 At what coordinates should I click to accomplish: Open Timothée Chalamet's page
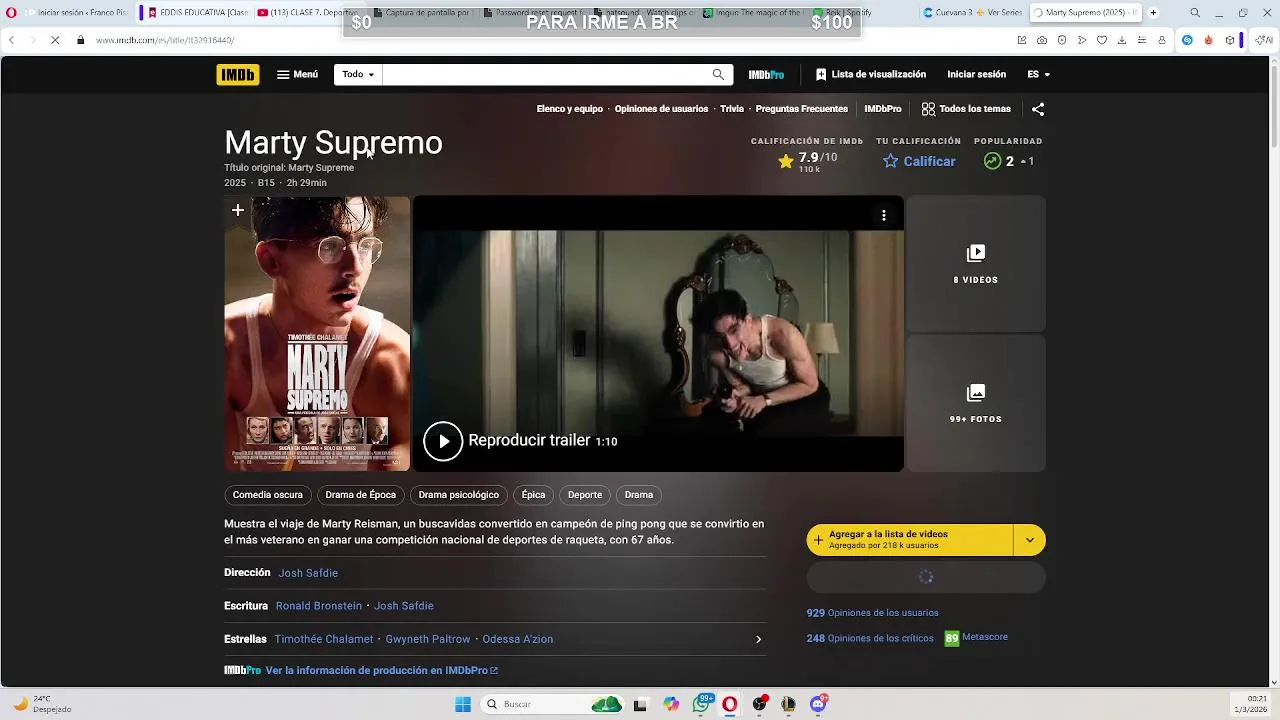[x=324, y=639]
